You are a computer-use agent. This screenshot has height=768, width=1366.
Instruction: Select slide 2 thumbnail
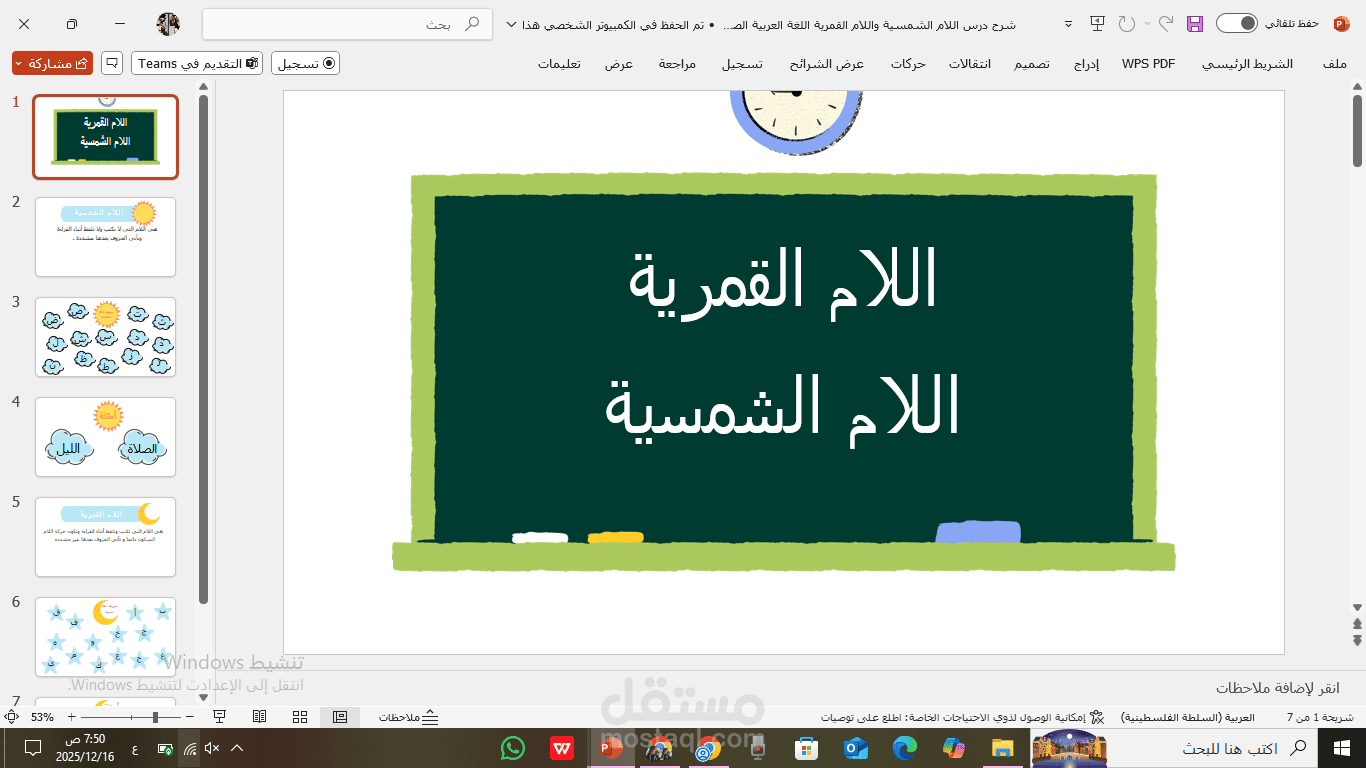105,237
